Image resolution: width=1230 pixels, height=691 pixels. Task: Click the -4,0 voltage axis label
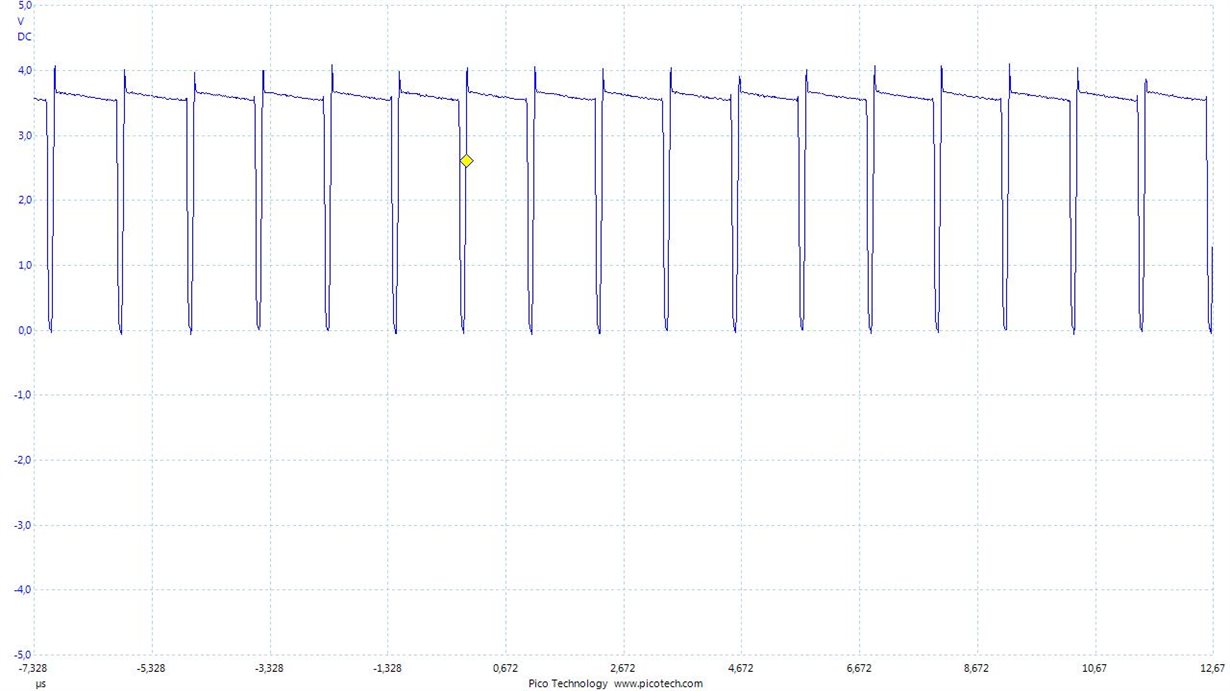coord(23,590)
